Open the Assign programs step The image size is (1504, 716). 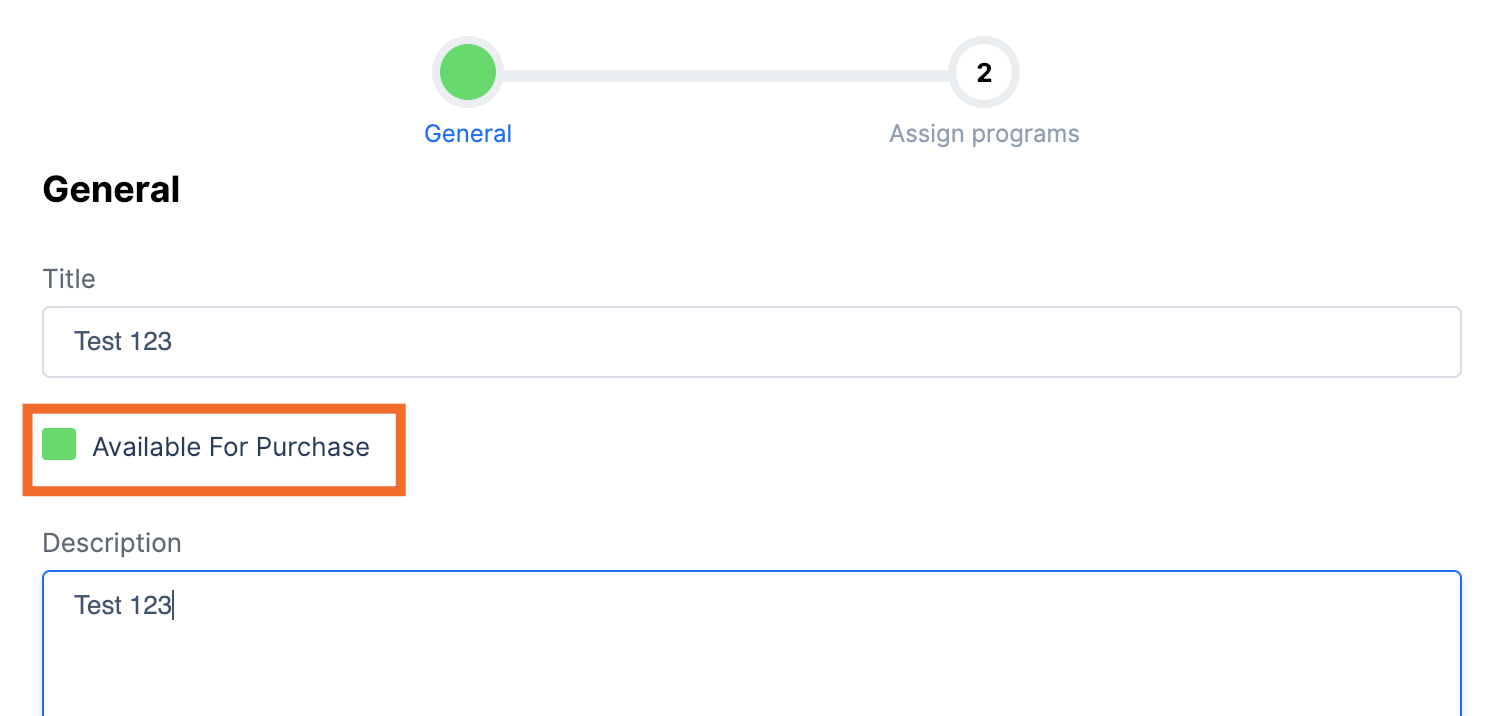pyautogui.click(x=984, y=134)
